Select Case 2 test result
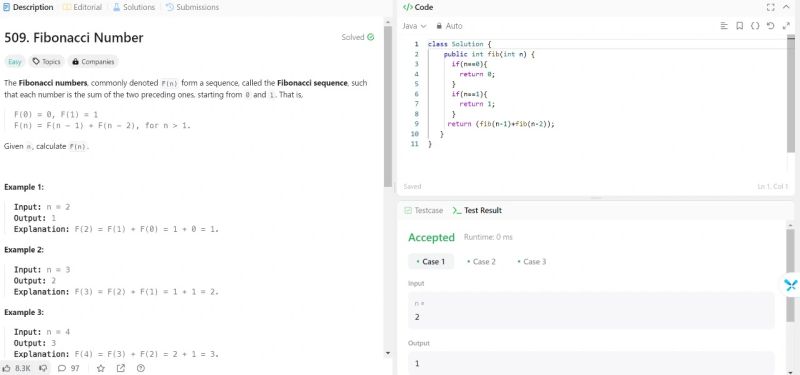800x375 pixels. [481, 262]
